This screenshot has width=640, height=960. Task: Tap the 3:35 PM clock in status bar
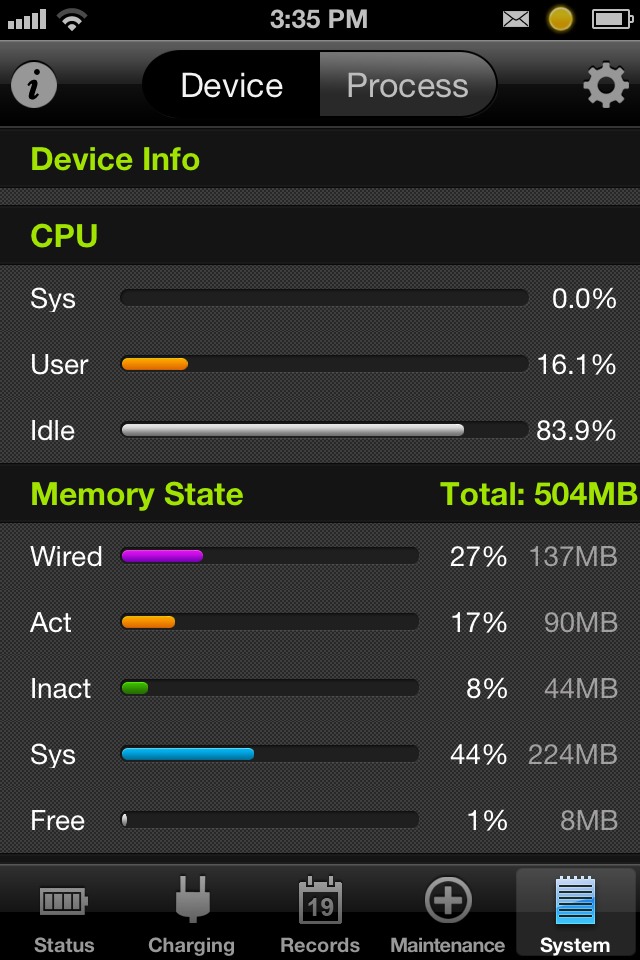[x=319, y=19]
